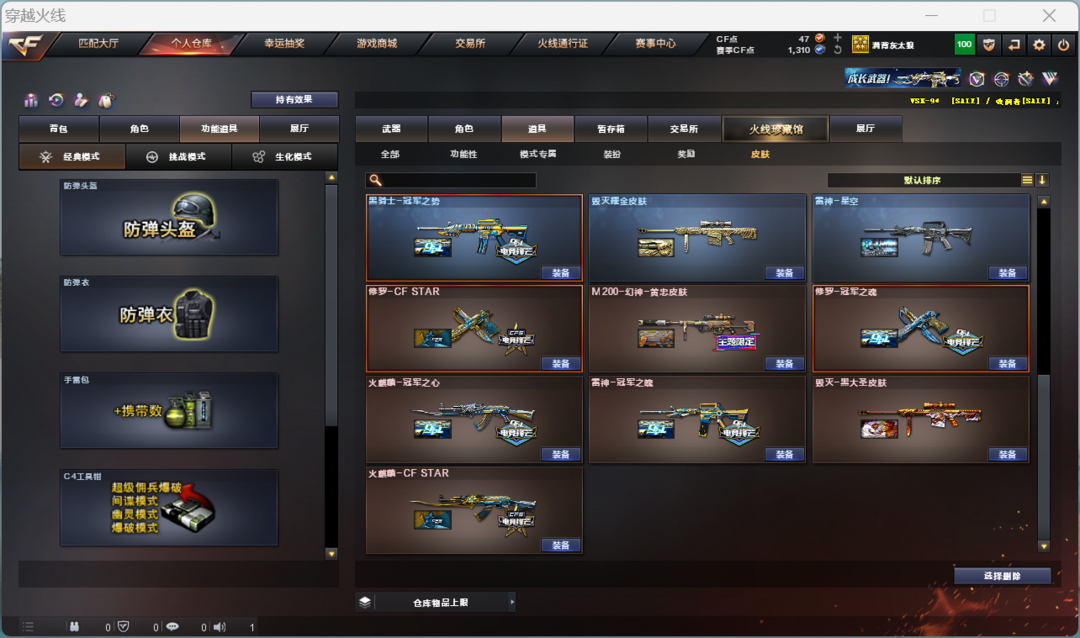This screenshot has height=638, width=1080.
Task: Open the 默认排序 sort dropdown
Action: point(923,180)
